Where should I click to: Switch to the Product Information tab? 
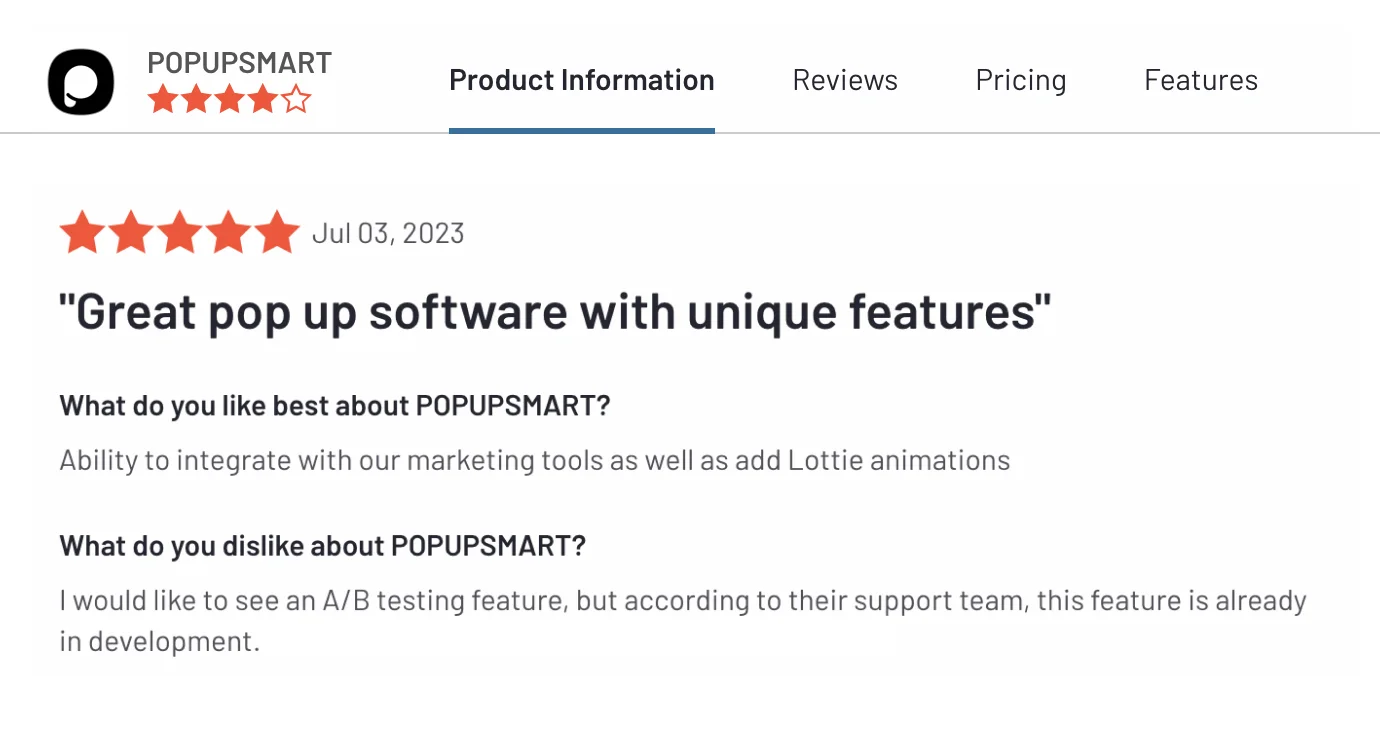click(582, 80)
